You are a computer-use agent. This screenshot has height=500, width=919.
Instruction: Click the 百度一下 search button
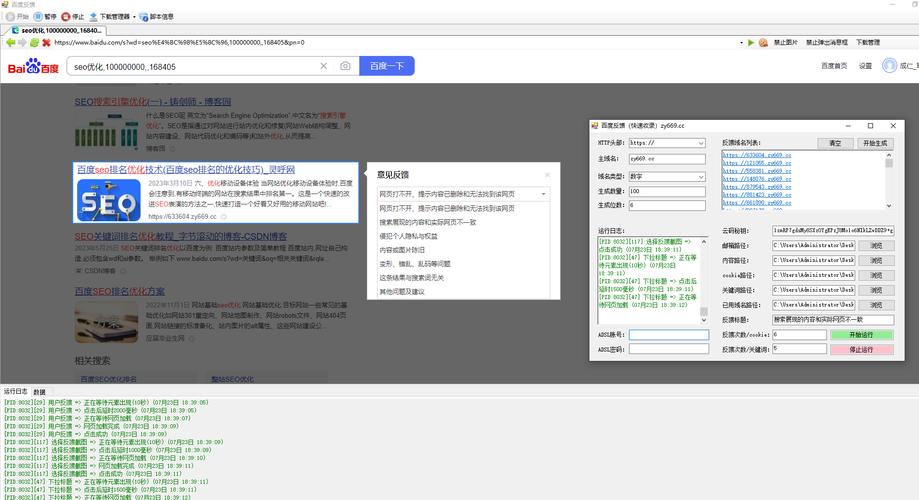click(386, 67)
